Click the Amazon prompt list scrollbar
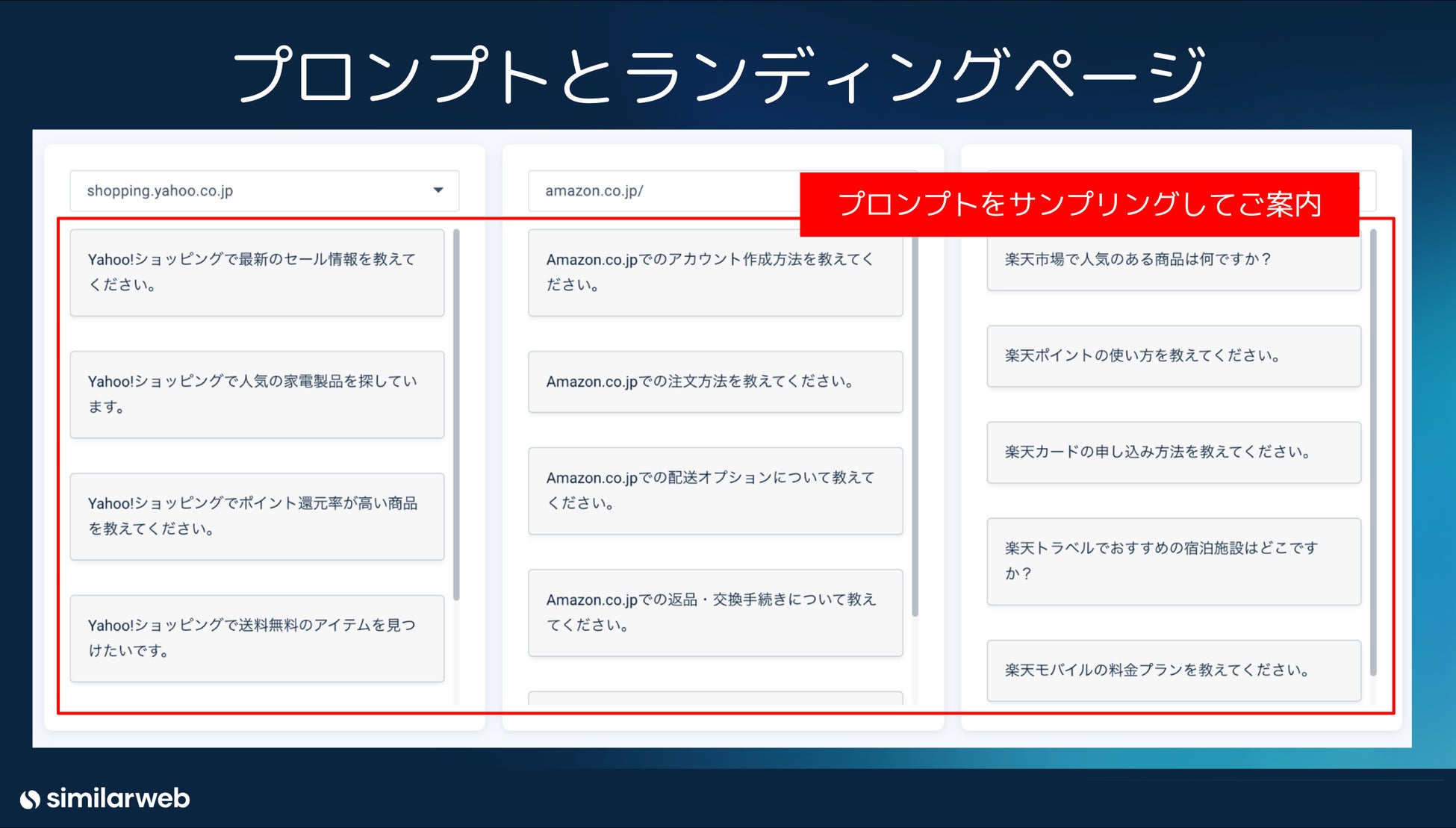Screen dimensions: 1456x828 click(915, 426)
